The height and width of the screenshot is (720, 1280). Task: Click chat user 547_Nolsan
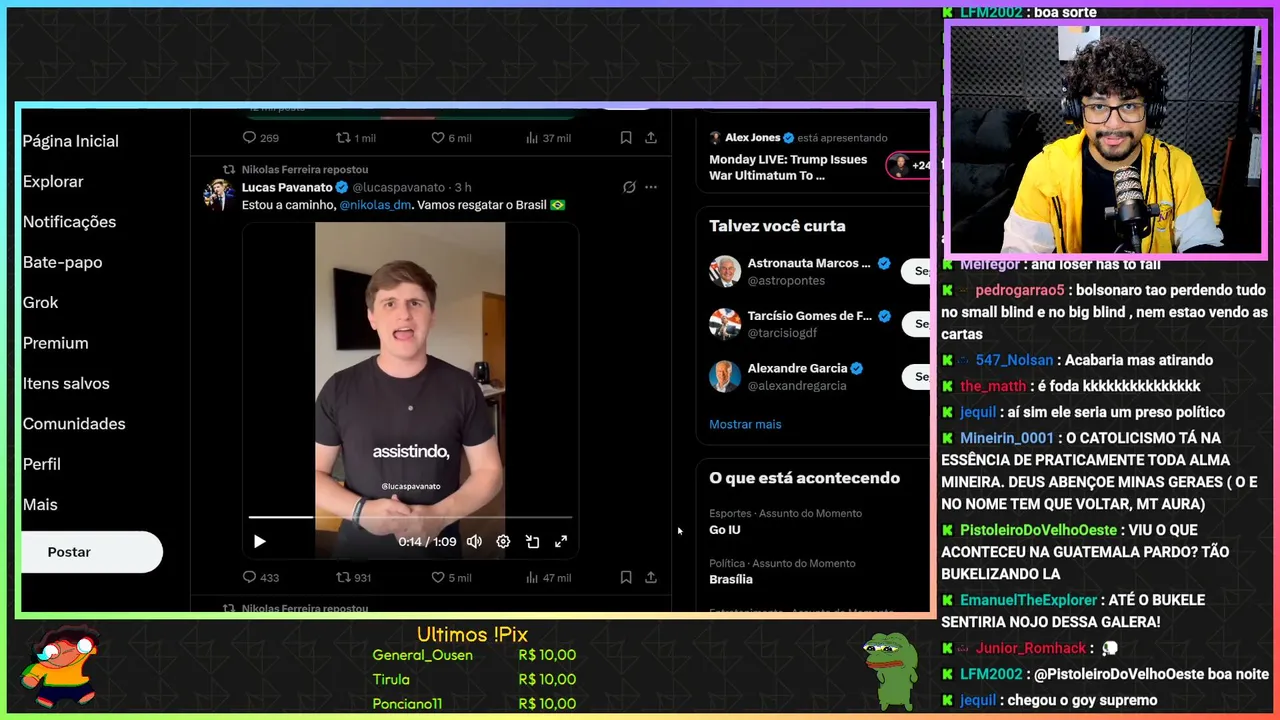click(x=1014, y=360)
